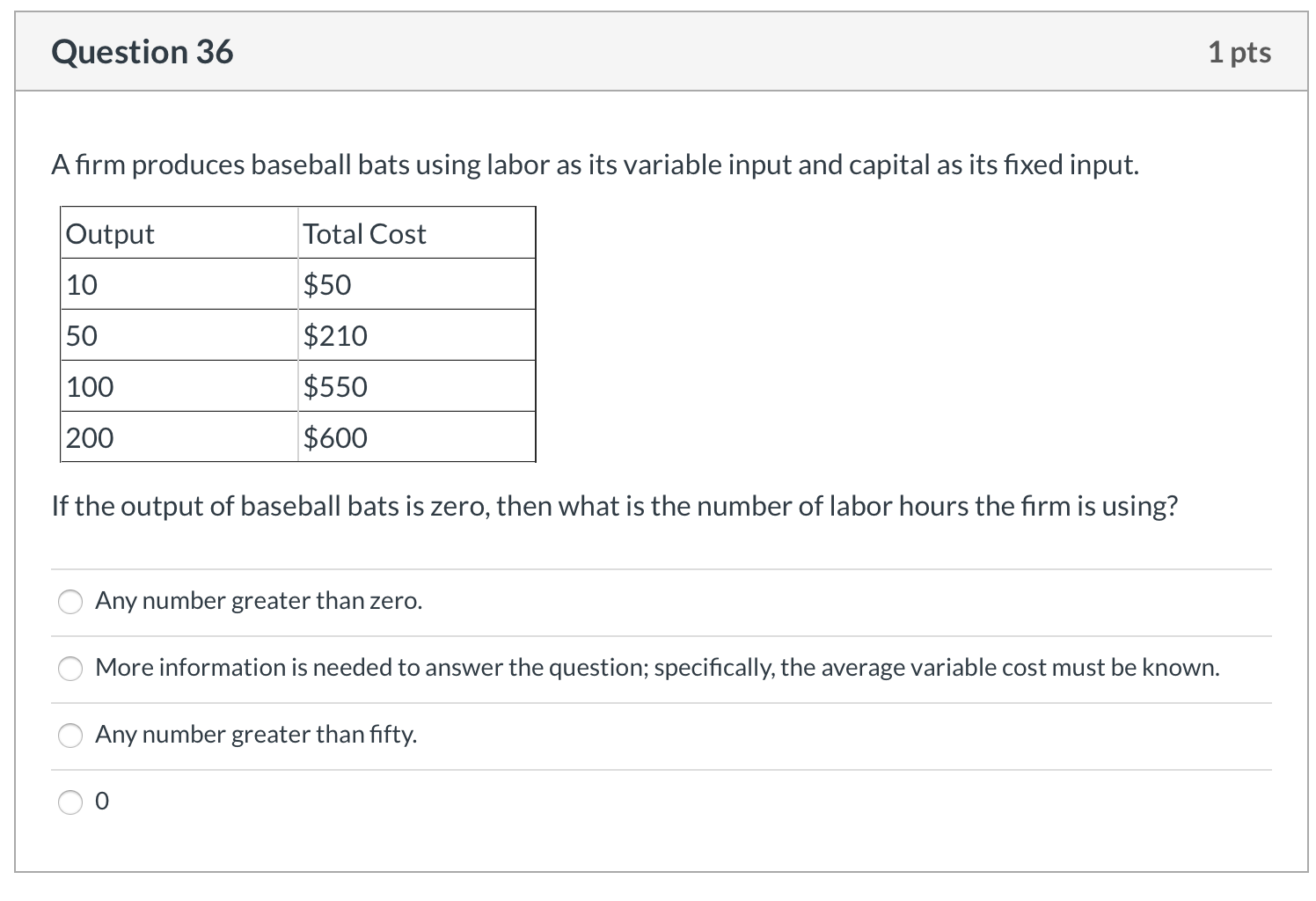Click the "1 pts" label

[1241, 51]
